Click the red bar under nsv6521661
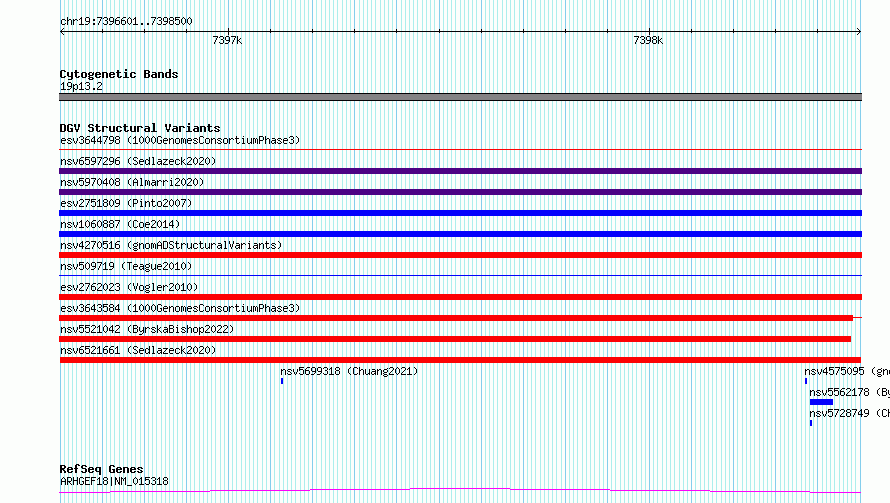Viewport: 890px width, 503px height. 460,360
